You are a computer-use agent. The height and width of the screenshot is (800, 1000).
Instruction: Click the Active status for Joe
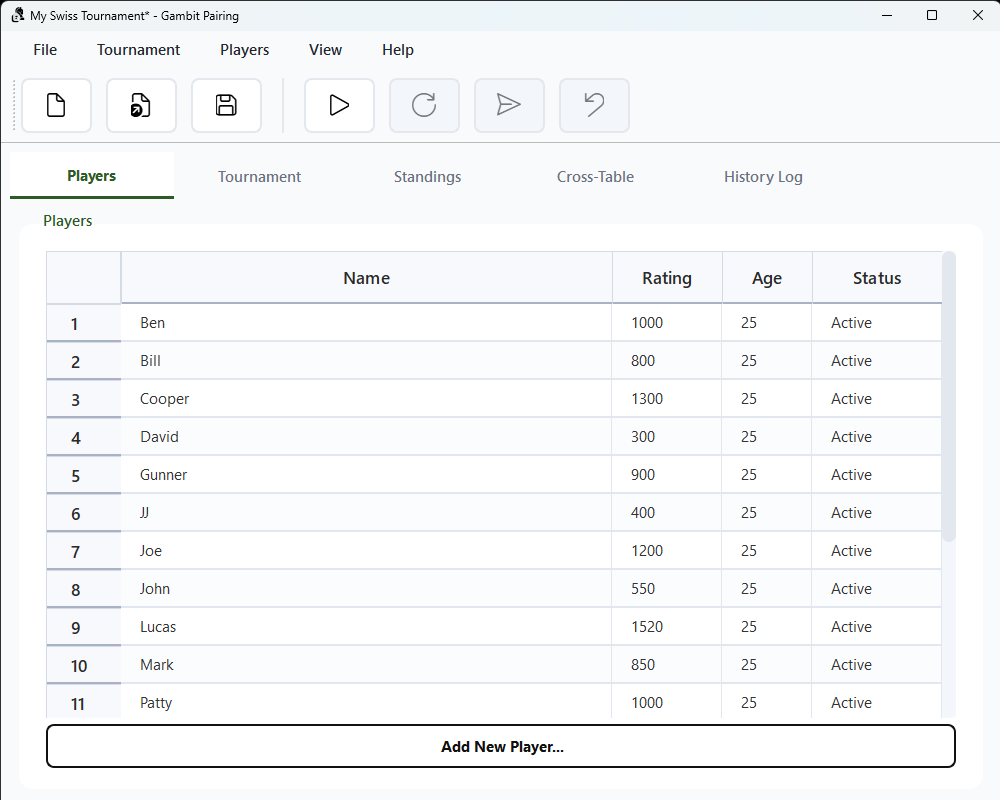point(851,551)
